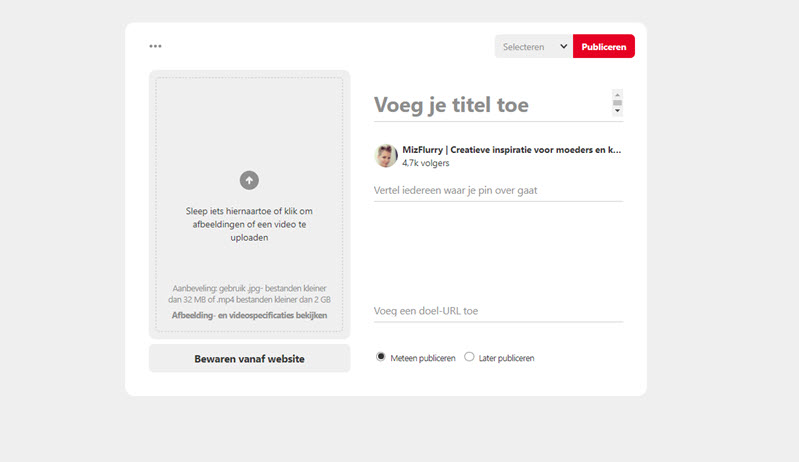799x462 pixels.
Task: Open the three-dot more options menu
Action: 155,46
